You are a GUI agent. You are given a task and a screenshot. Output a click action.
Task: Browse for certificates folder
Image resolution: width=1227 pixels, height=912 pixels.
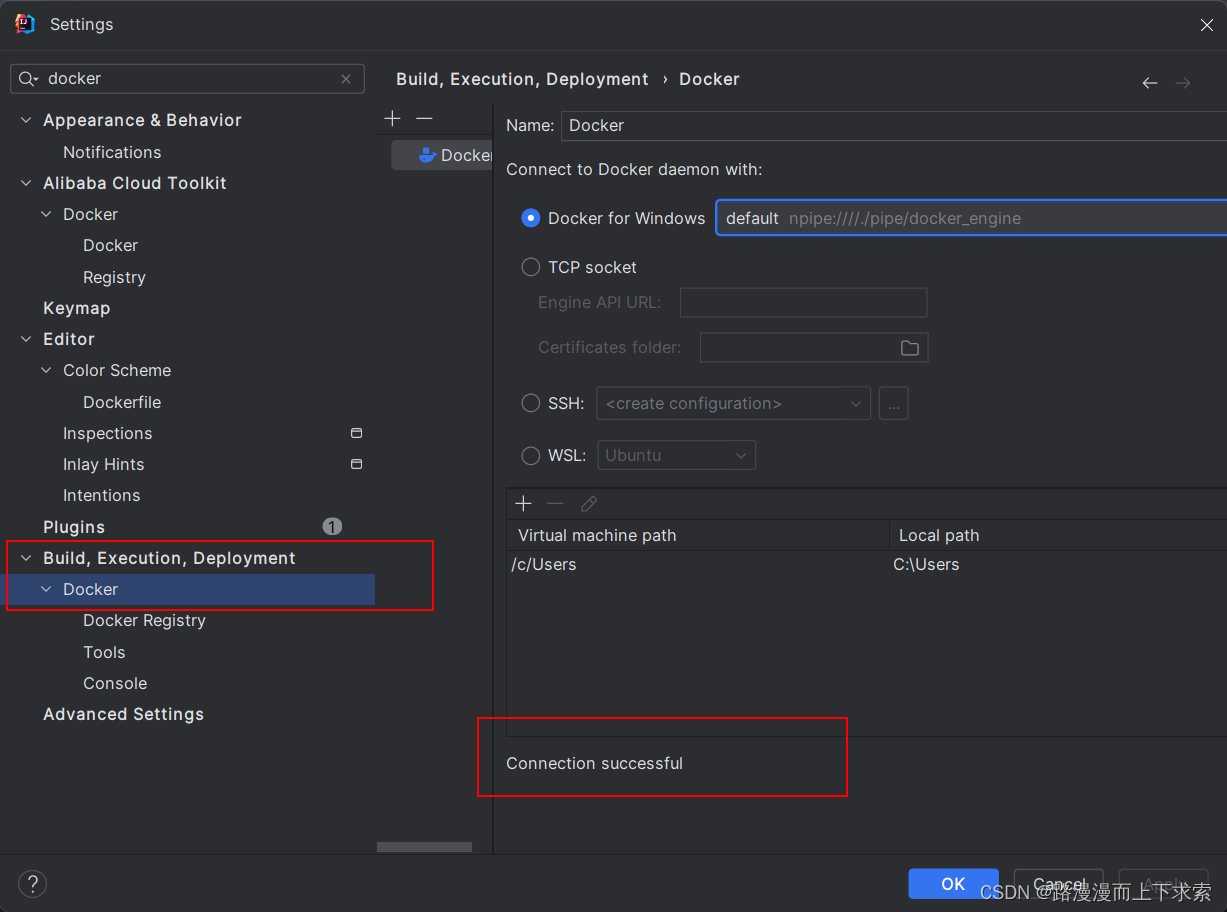tap(910, 348)
